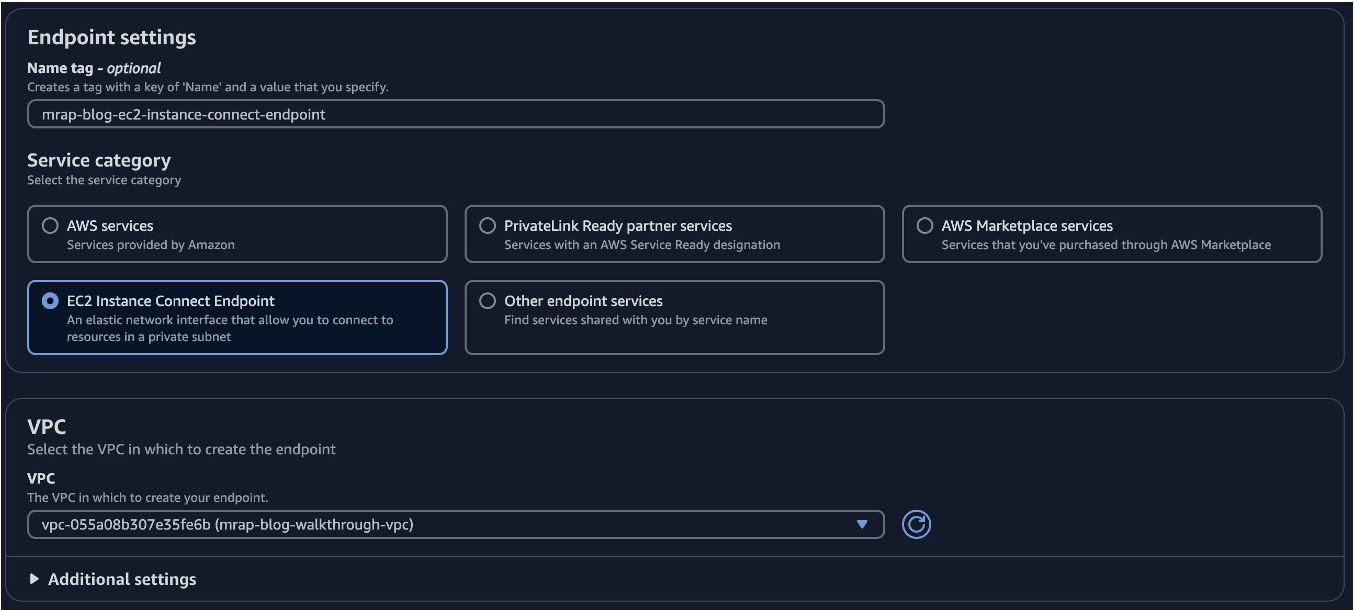Select AWS Marketplace services option

click(925, 225)
